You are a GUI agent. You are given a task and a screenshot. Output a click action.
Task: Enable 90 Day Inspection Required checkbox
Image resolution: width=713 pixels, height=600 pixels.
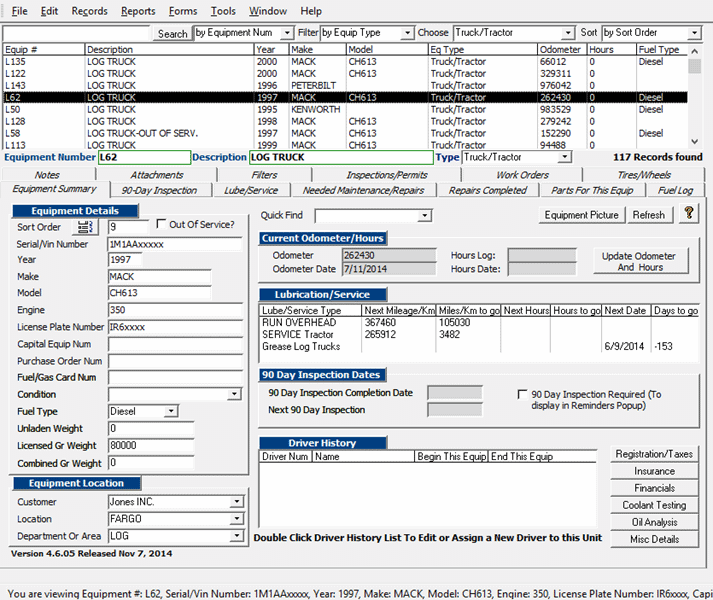click(x=522, y=394)
